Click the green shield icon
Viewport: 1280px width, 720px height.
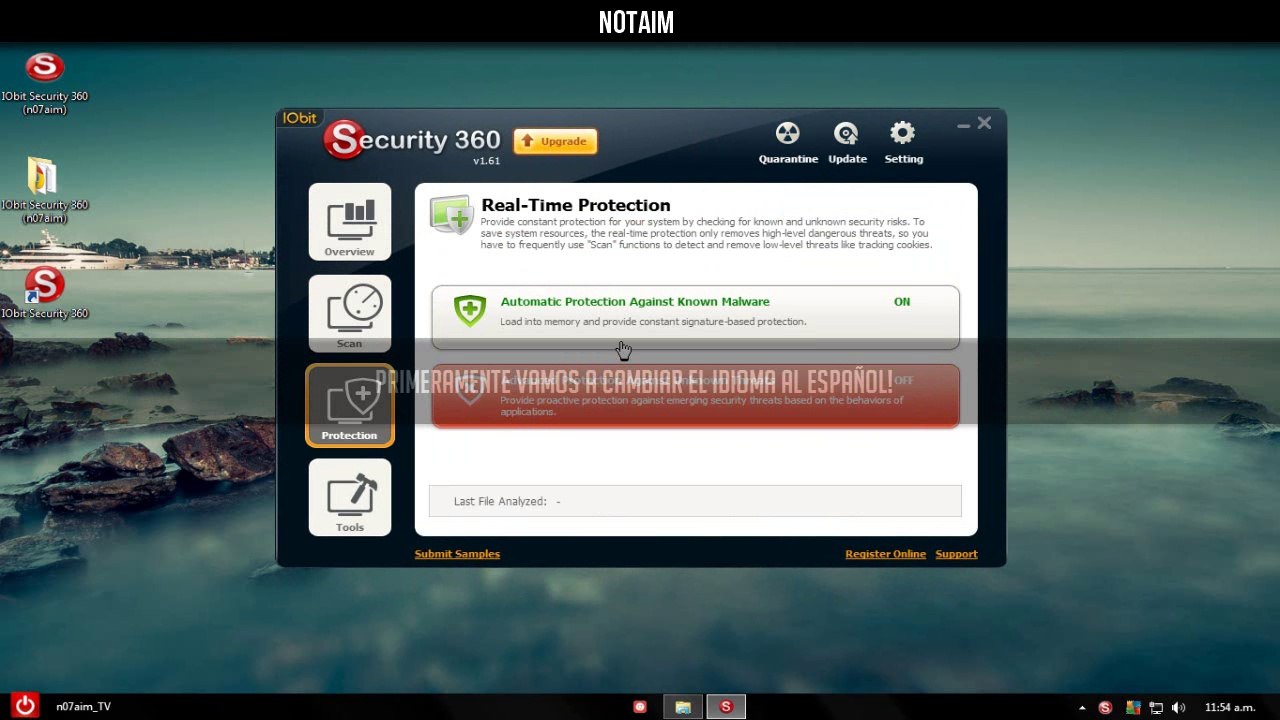tap(469, 310)
